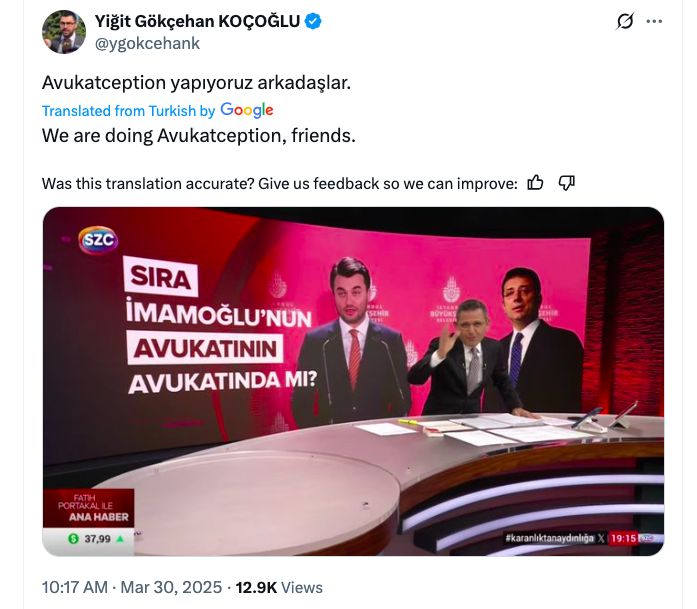The image size is (697, 609).
Task: Give thumbs down to translation
Action: (566, 183)
